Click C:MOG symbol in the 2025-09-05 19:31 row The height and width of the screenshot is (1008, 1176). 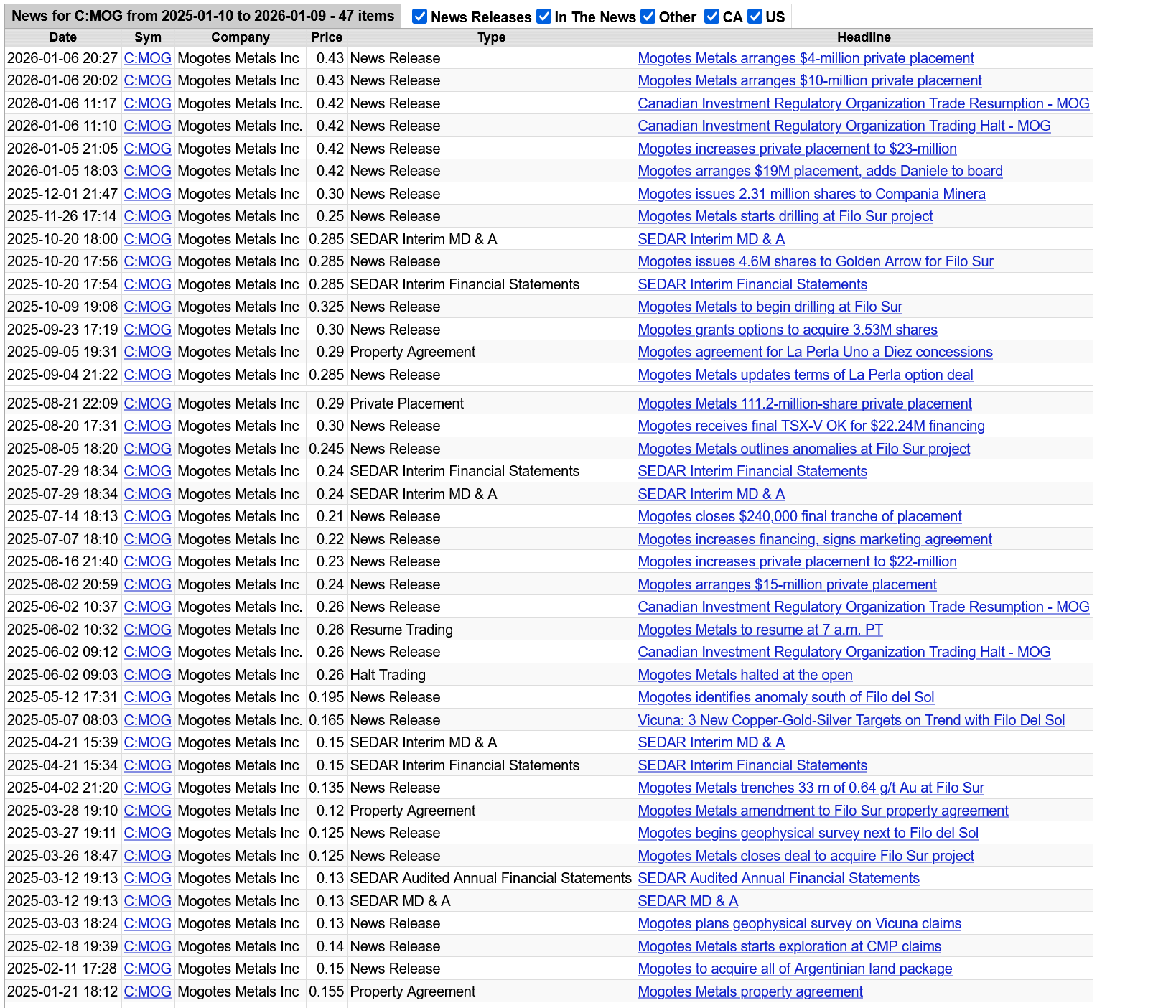(x=147, y=352)
